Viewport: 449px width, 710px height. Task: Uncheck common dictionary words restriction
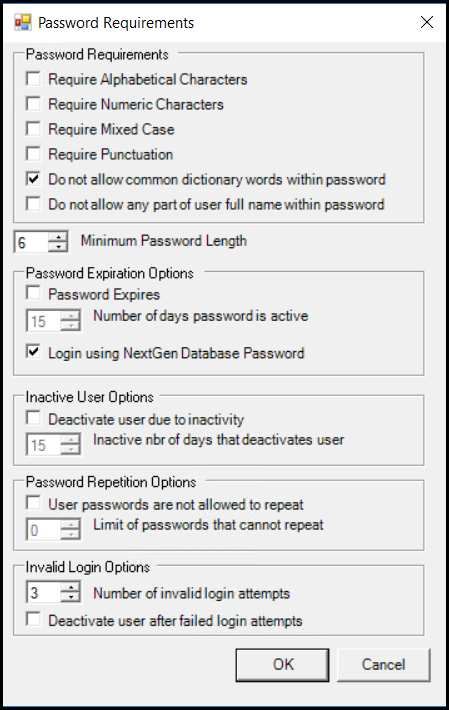coord(33,179)
